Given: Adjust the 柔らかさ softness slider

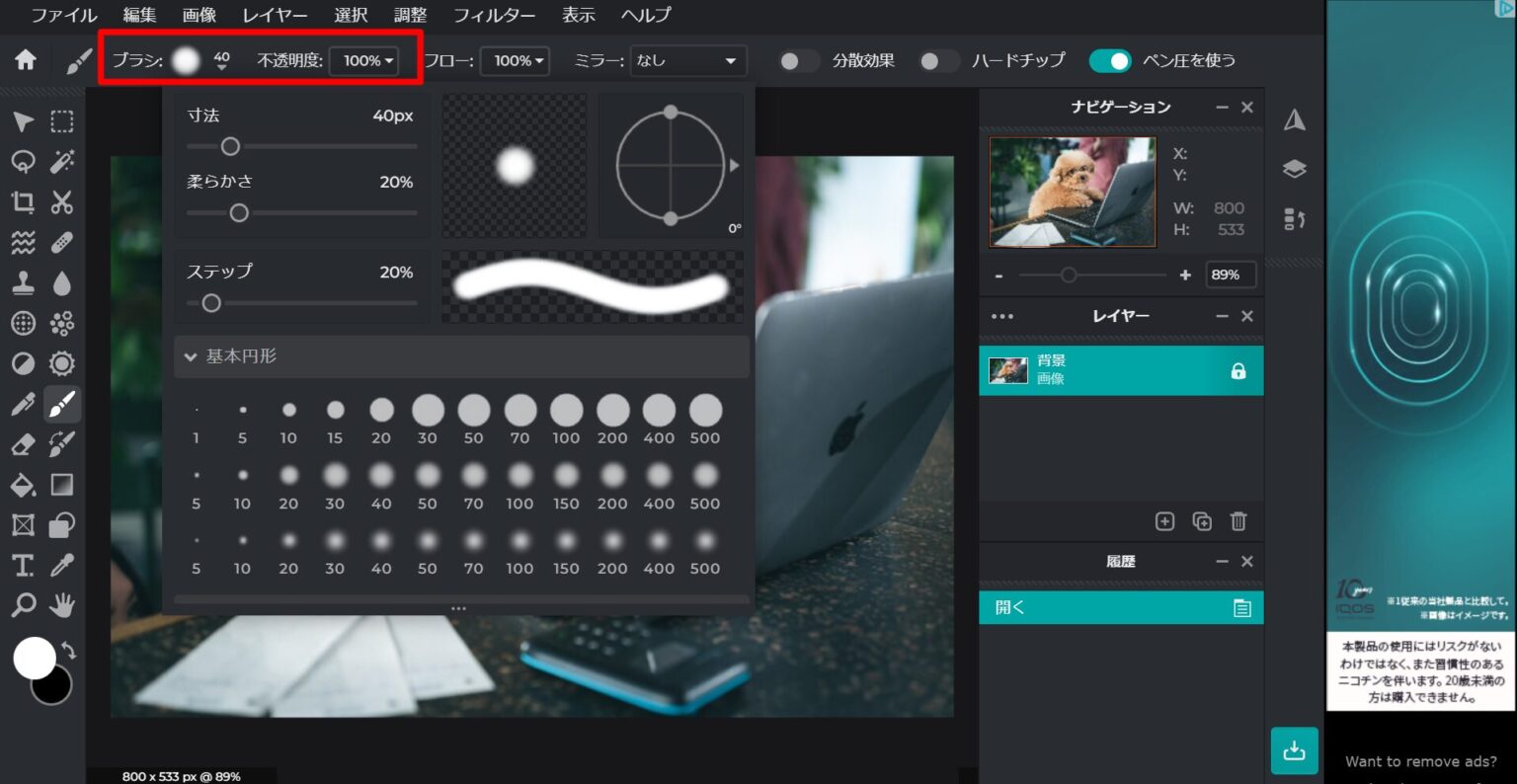Looking at the screenshot, I should pos(238,212).
